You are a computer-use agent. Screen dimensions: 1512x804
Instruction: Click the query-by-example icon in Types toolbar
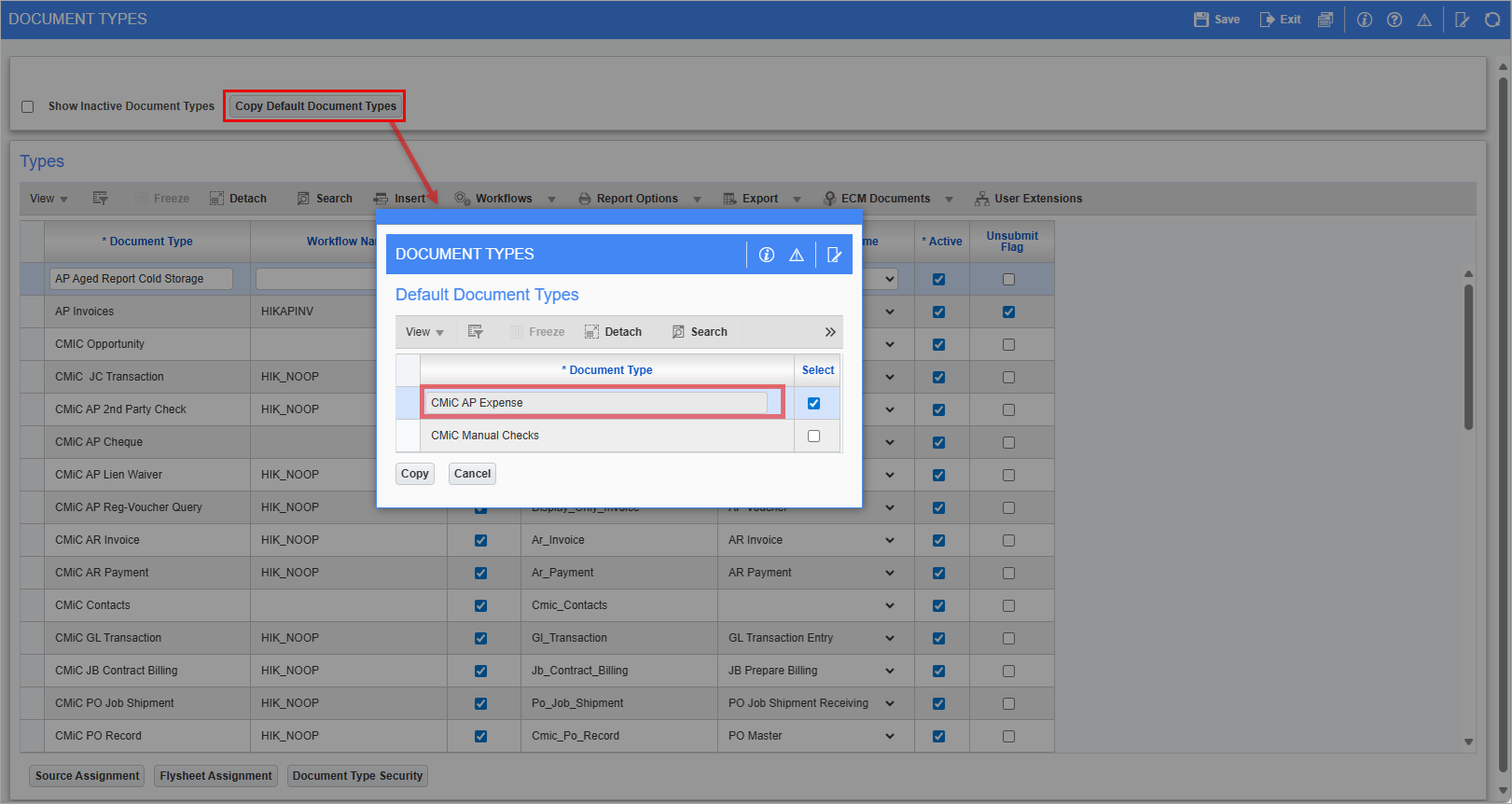tap(101, 199)
